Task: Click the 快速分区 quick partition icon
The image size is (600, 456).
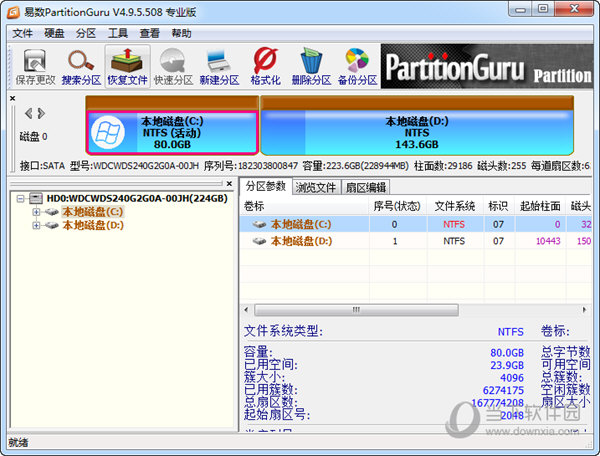Action: tap(174, 66)
